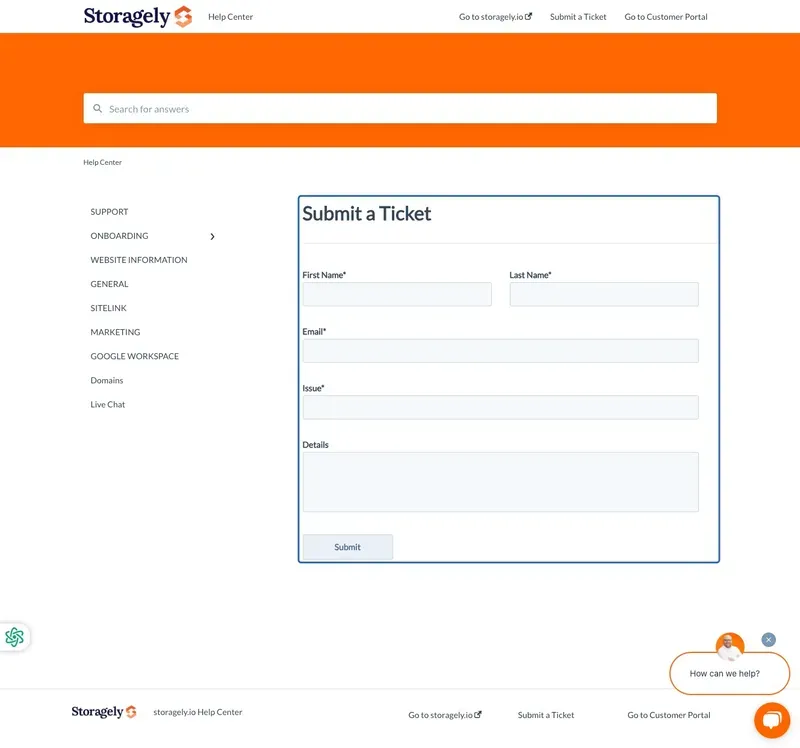Click the Storagely logo in the header

tap(138, 16)
